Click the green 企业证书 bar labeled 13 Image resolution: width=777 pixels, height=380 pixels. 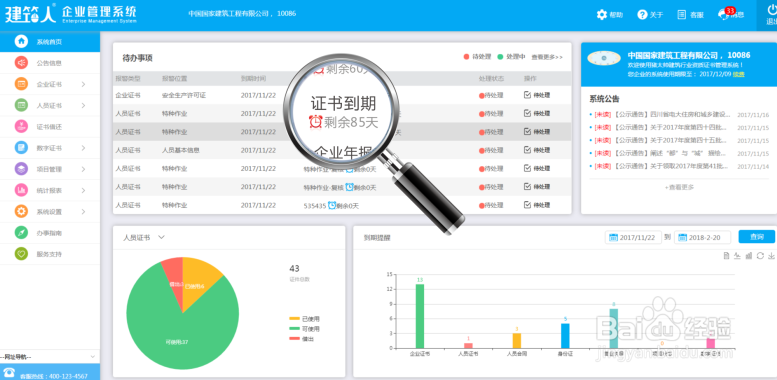click(420, 316)
